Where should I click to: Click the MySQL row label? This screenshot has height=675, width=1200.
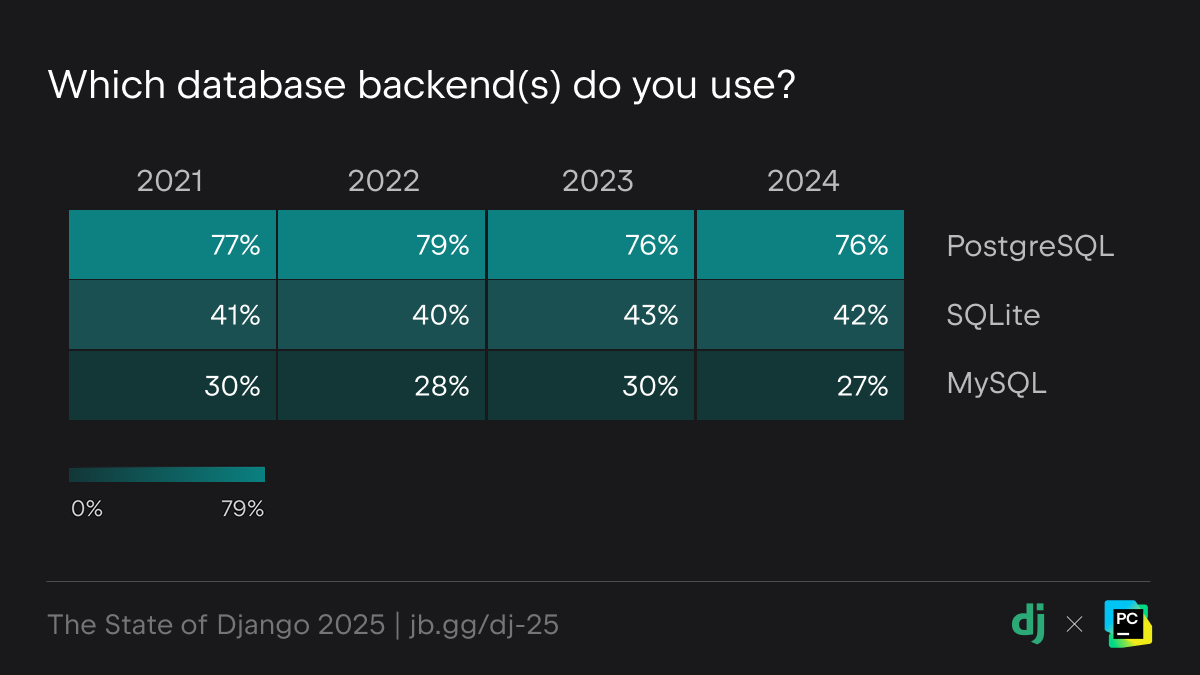click(x=996, y=385)
